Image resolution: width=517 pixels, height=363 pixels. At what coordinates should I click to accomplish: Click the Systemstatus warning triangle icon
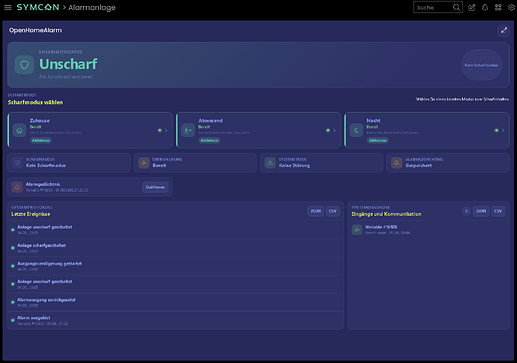click(x=270, y=163)
